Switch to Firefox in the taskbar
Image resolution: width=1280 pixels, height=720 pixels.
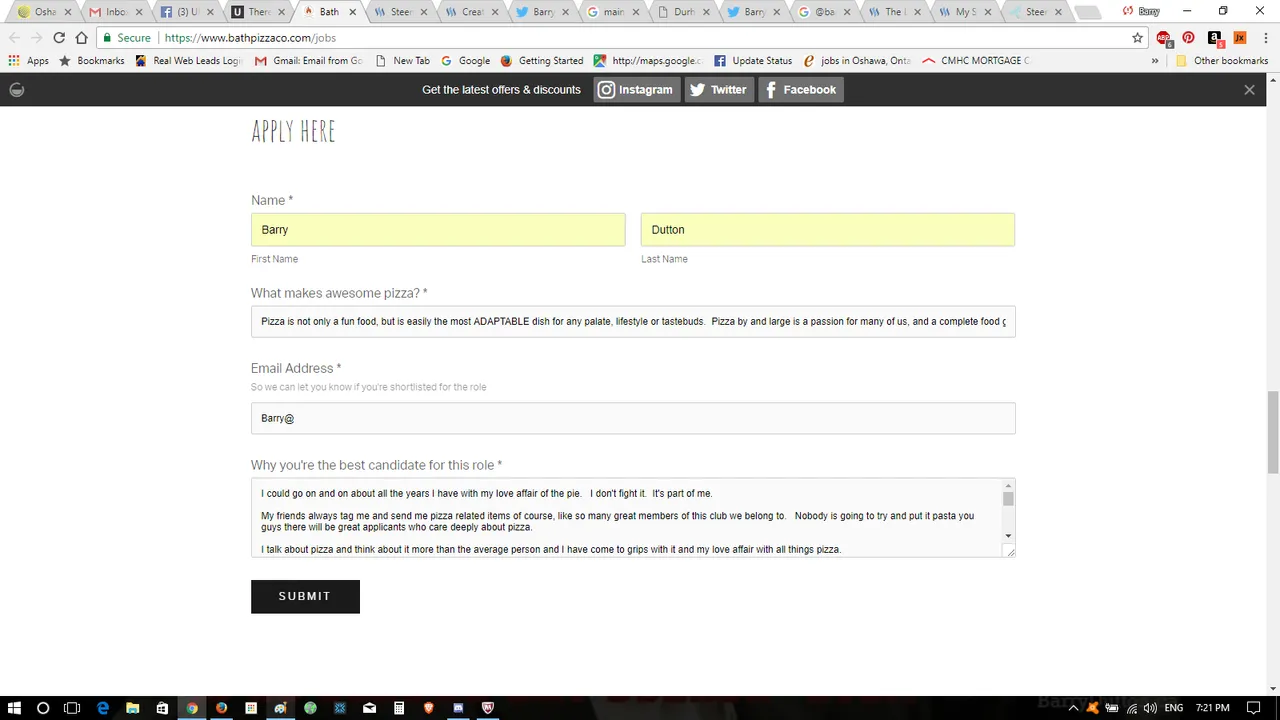[x=221, y=708]
